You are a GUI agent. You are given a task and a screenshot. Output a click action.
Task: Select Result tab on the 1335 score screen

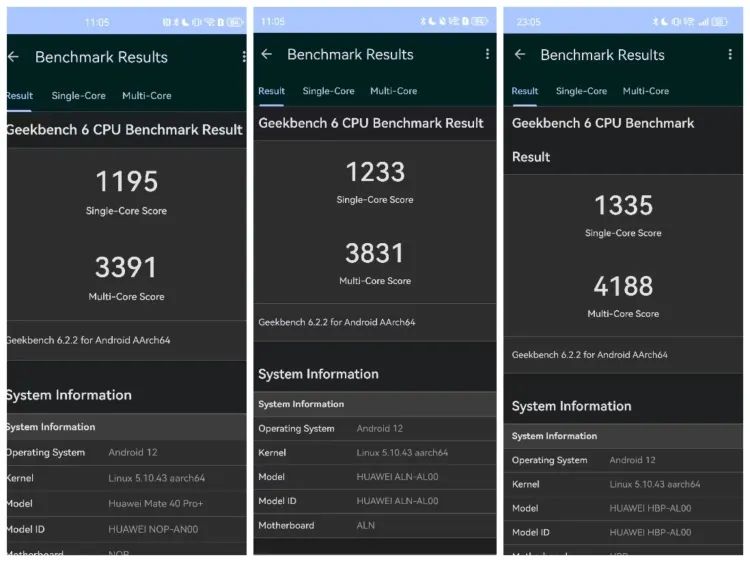[x=525, y=91]
